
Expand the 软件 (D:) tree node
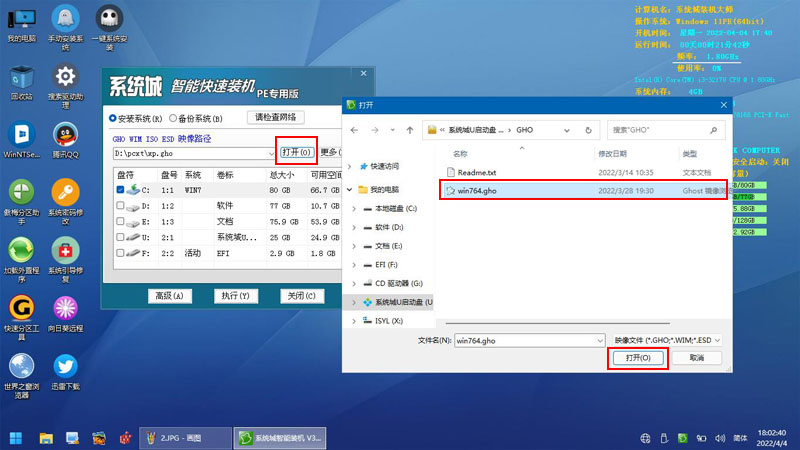pyautogui.click(x=354, y=227)
